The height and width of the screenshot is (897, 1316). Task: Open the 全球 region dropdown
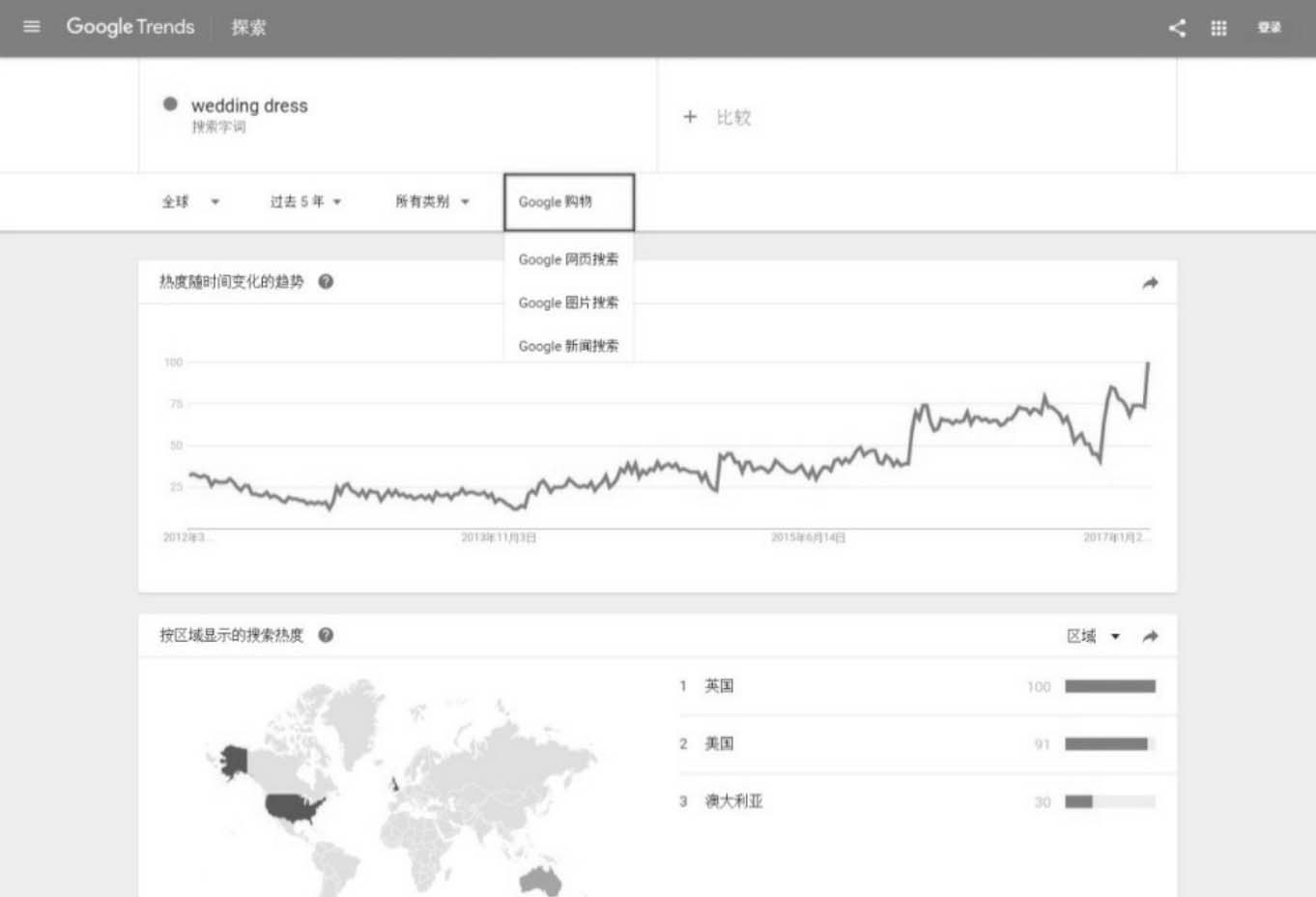190,202
